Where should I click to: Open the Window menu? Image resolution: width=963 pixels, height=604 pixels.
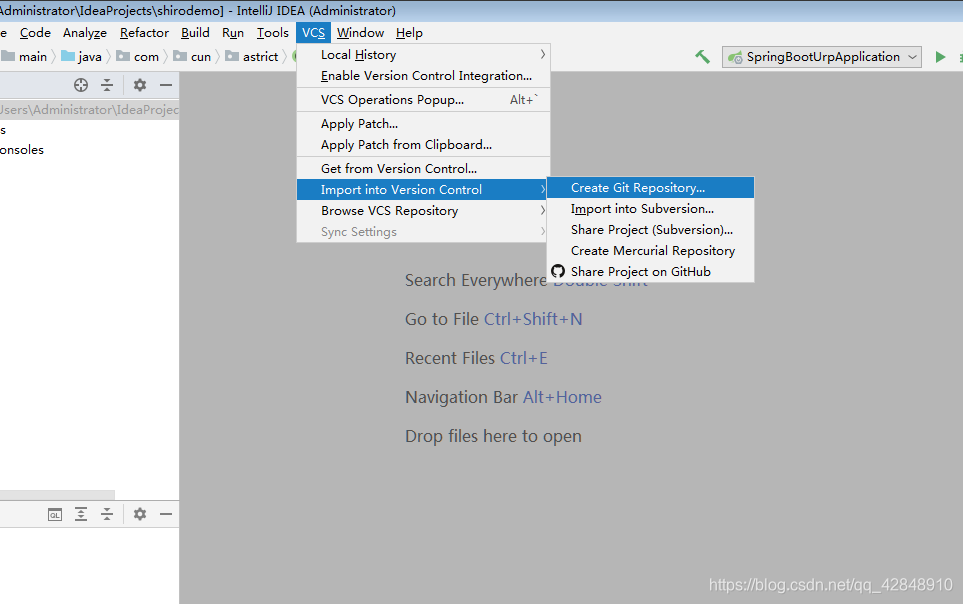pyautogui.click(x=361, y=33)
